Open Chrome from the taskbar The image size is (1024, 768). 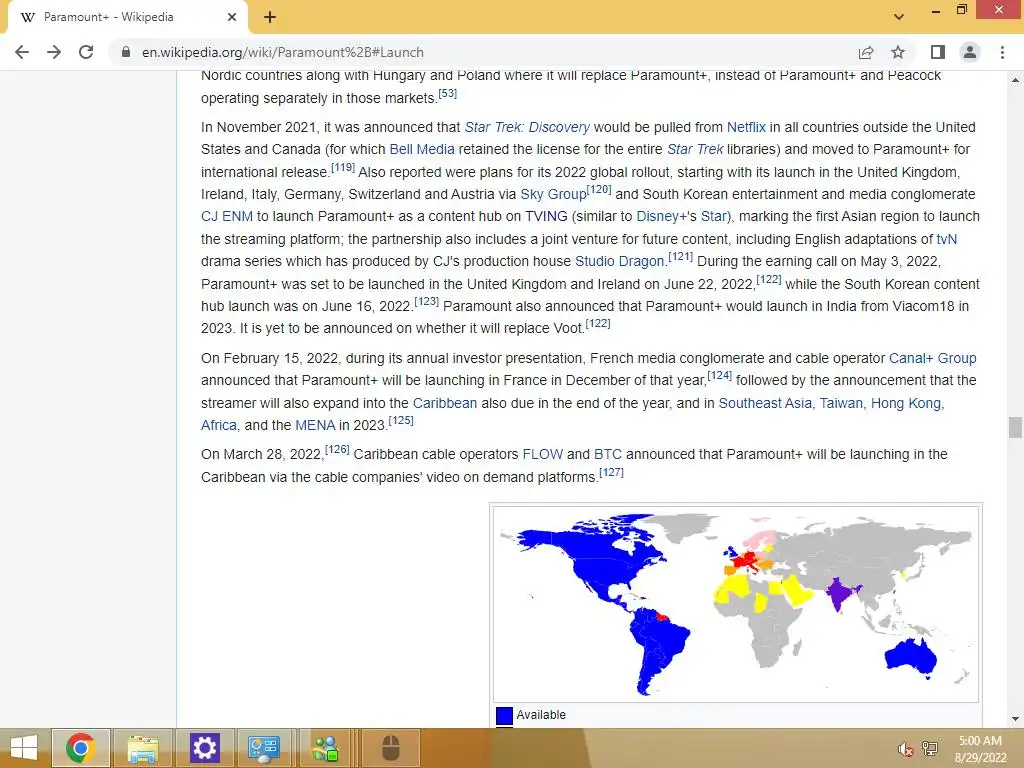pos(80,748)
